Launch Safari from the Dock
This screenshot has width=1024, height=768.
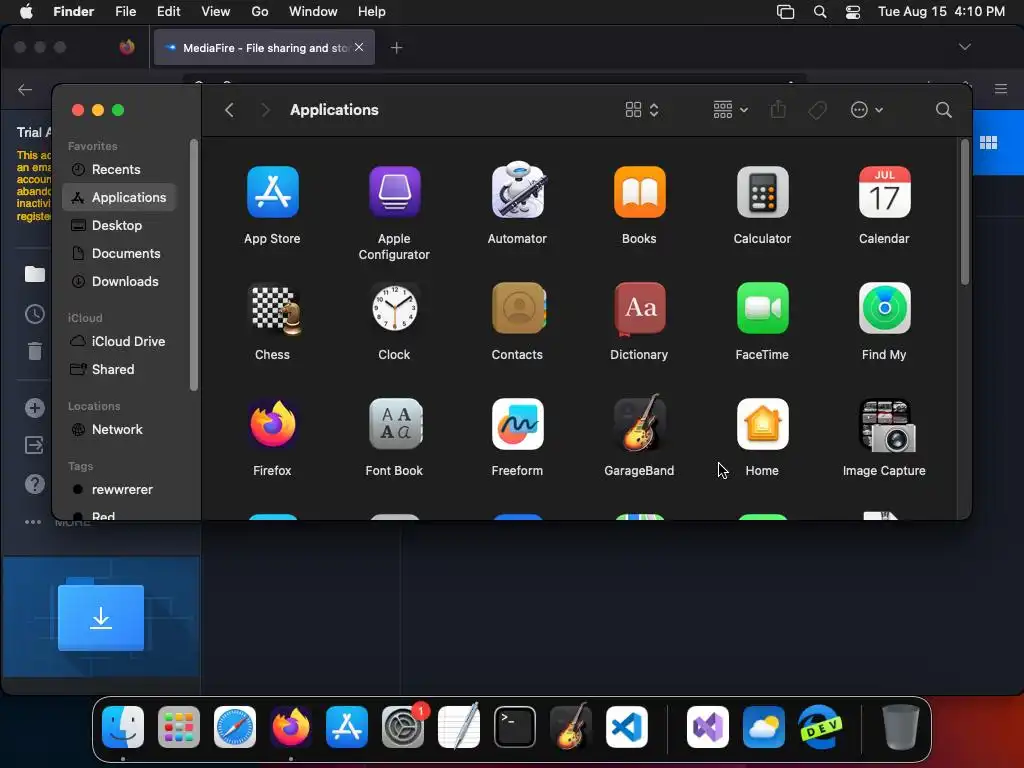pyautogui.click(x=234, y=726)
